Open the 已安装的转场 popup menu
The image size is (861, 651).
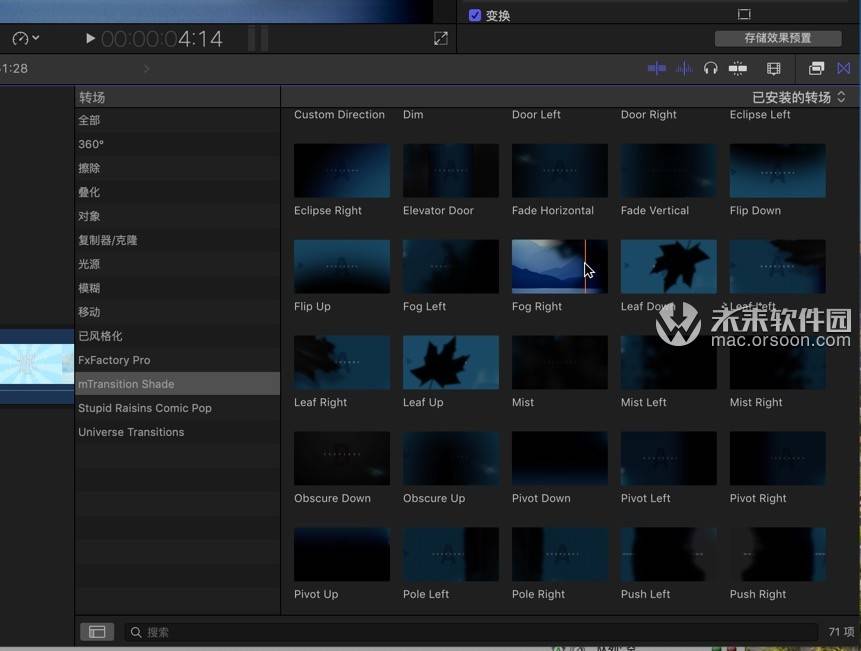(x=798, y=97)
